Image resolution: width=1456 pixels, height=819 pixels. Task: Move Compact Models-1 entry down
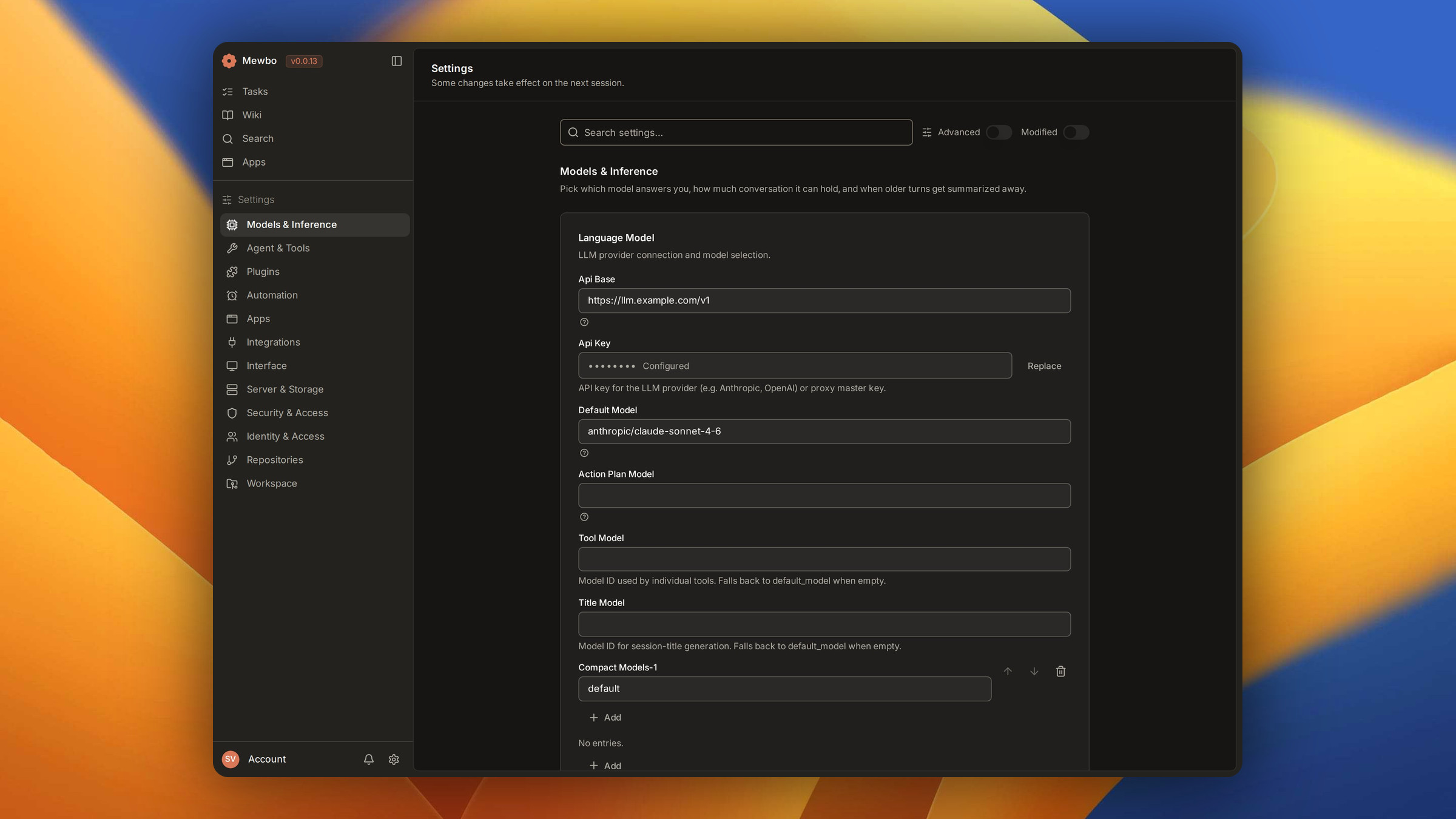point(1034,672)
